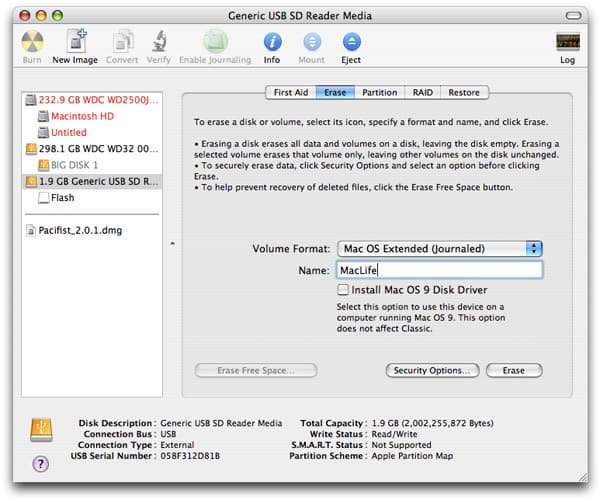
Task: Switch to the Partition tab
Action: click(380, 93)
